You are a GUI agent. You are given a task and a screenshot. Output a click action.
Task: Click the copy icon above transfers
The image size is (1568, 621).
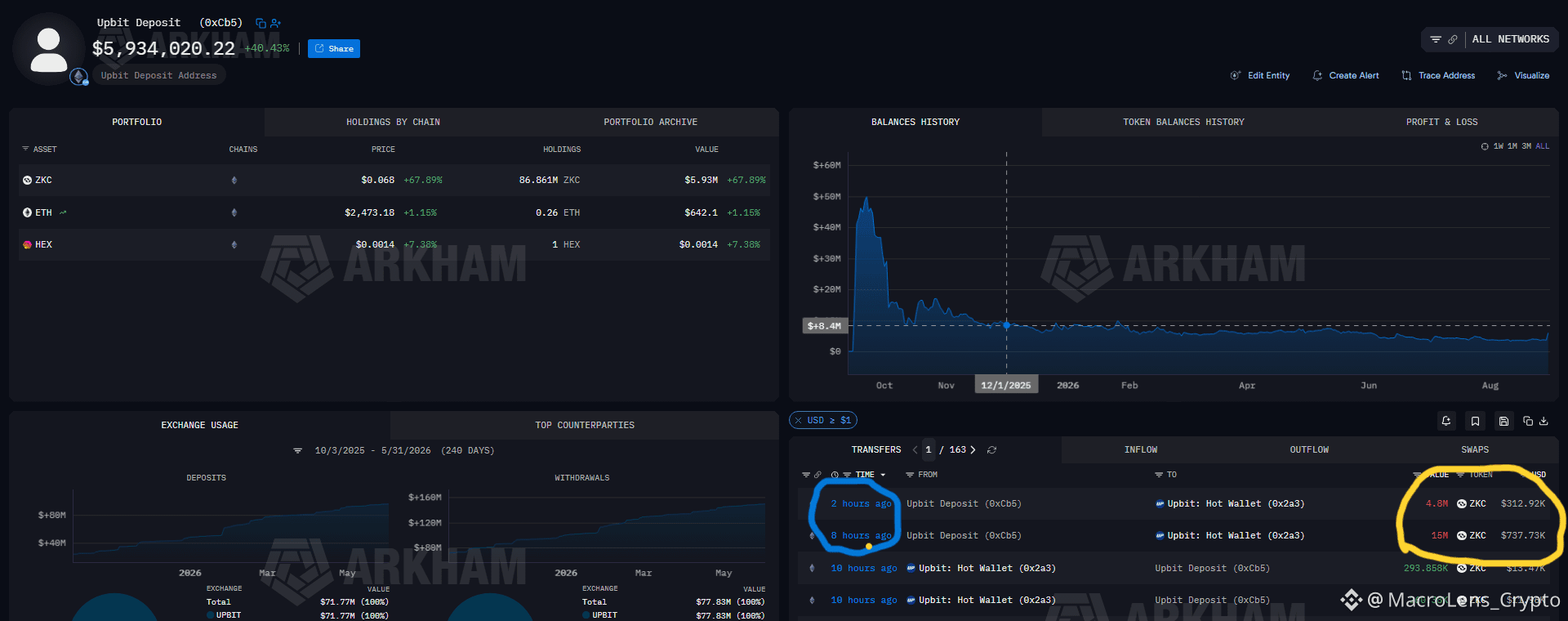pos(1528,421)
